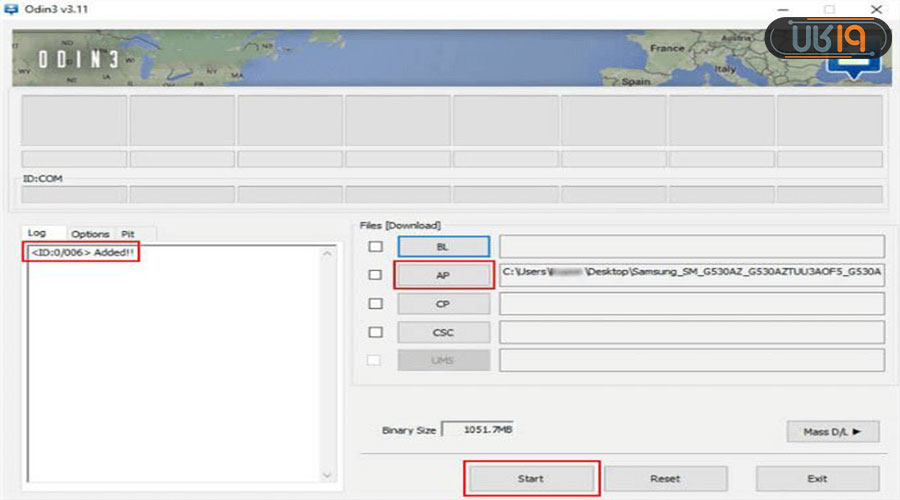This screenshot has width=900, height=500.
Task: Tick the AP file checkbox
Action: 375,274
